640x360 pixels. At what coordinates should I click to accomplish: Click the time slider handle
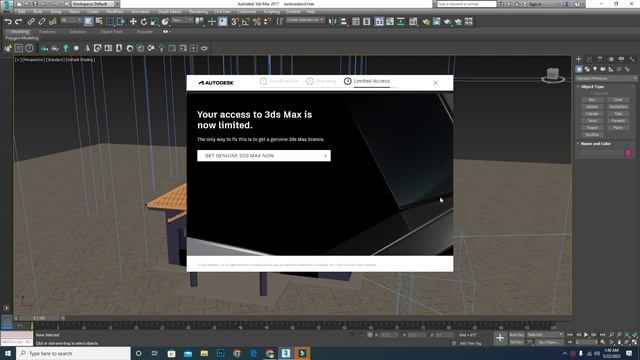pyautogui.click(x=39, y=318)
